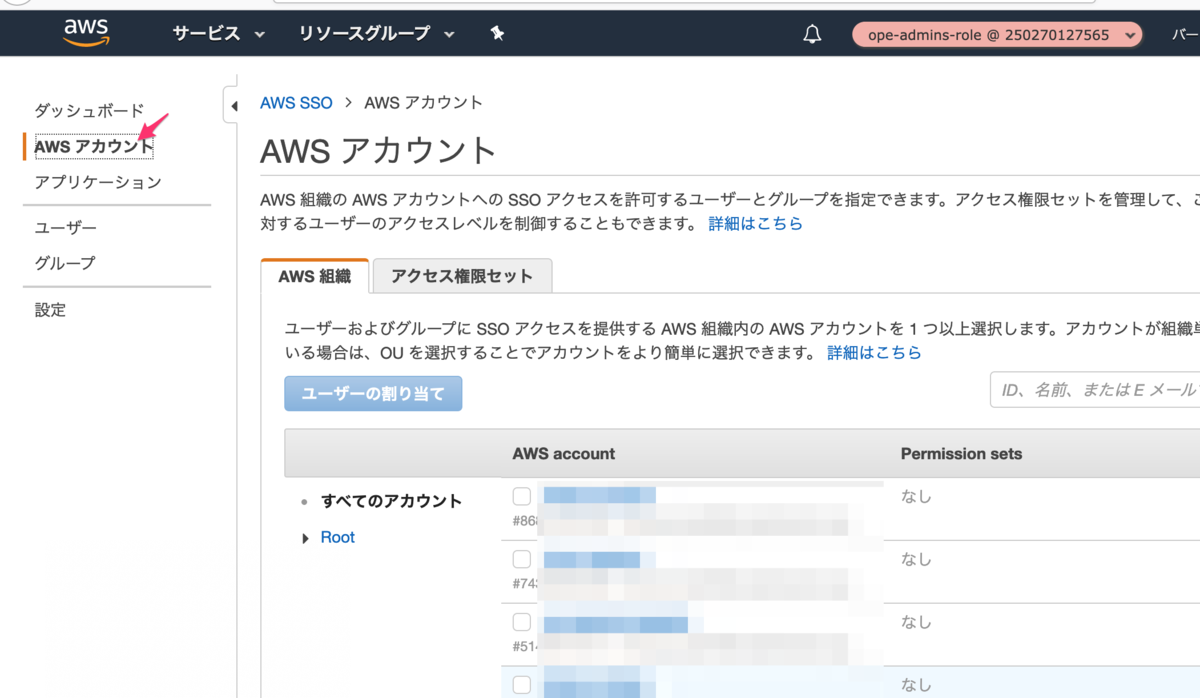Screen dimensions: 1200x698
Task: Select the second AWS account checkbox
Action: click(522, 559)
